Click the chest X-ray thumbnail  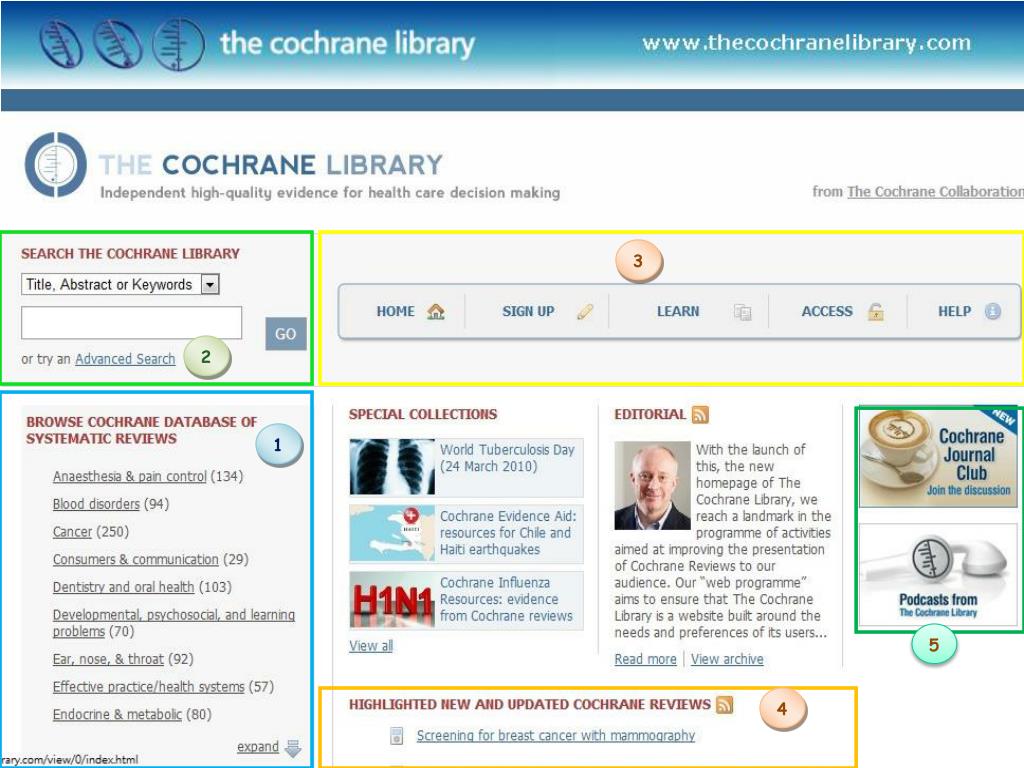click(x=392, y=466)
